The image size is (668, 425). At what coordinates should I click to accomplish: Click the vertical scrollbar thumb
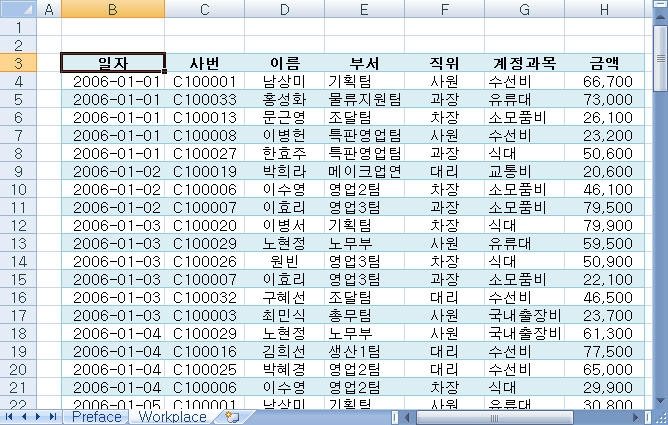click(x=660, y=58)
